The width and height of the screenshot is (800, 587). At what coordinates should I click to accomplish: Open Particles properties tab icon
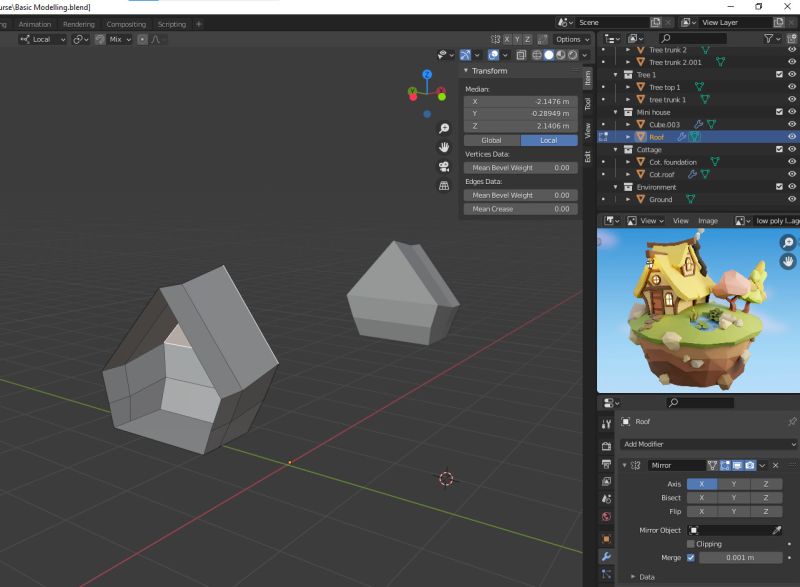pos(606,574)
